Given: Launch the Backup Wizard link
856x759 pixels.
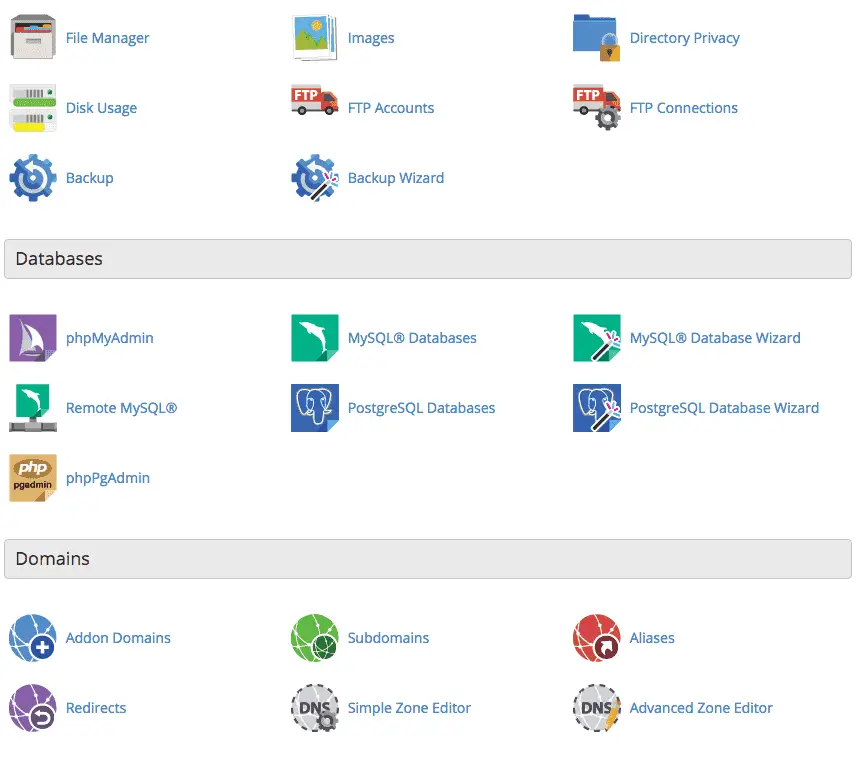Looking at the screenshot, I should 396,178.
